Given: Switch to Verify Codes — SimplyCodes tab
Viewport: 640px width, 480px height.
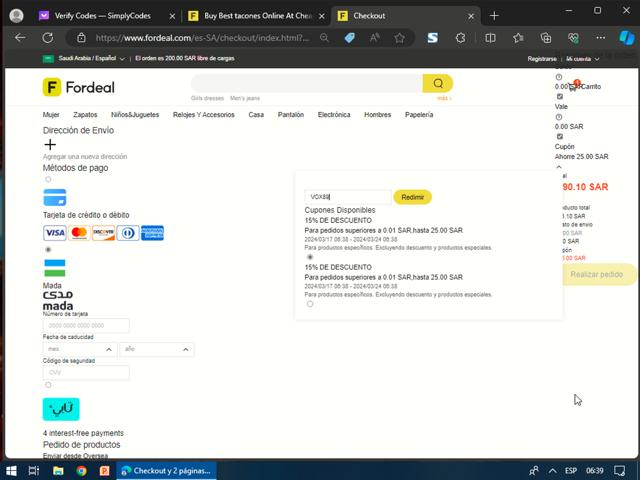Looking at the screenshot, I should (102, 16).
